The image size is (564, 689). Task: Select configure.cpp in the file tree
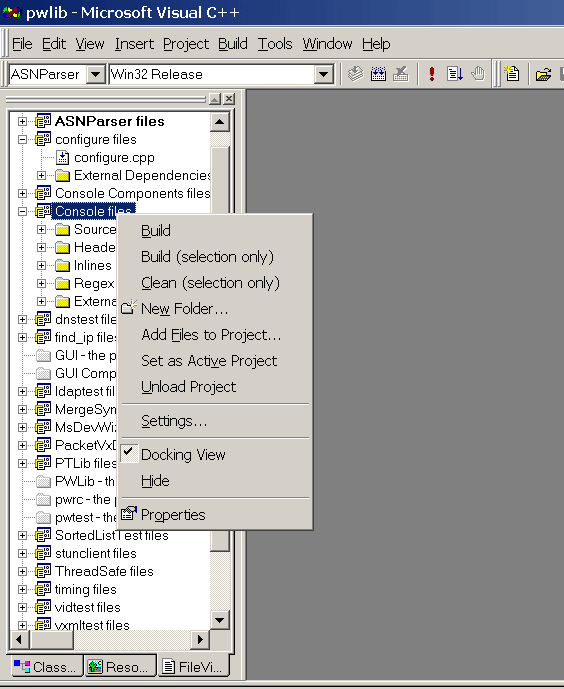coord(114,157)
